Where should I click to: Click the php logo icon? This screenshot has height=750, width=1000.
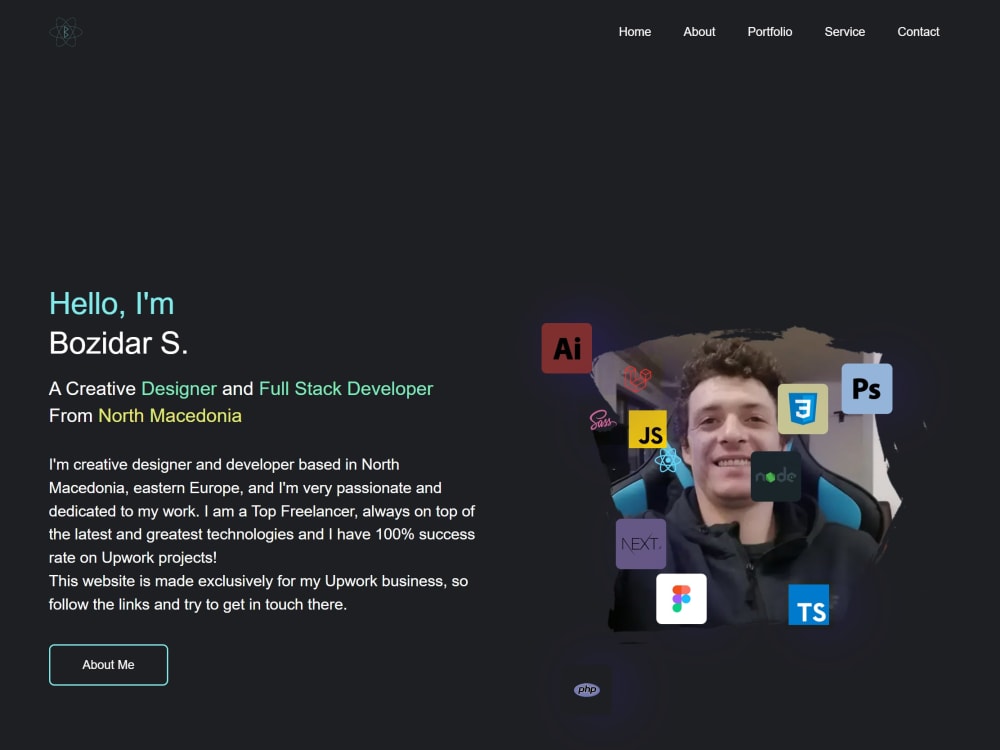click(587, 689)
